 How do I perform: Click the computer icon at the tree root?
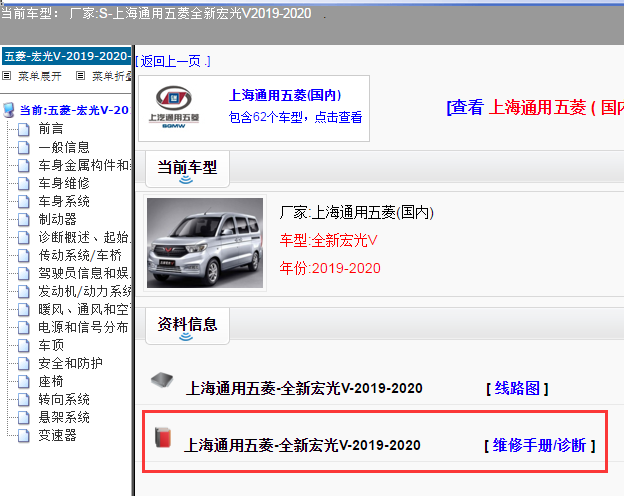coord(8,110)
